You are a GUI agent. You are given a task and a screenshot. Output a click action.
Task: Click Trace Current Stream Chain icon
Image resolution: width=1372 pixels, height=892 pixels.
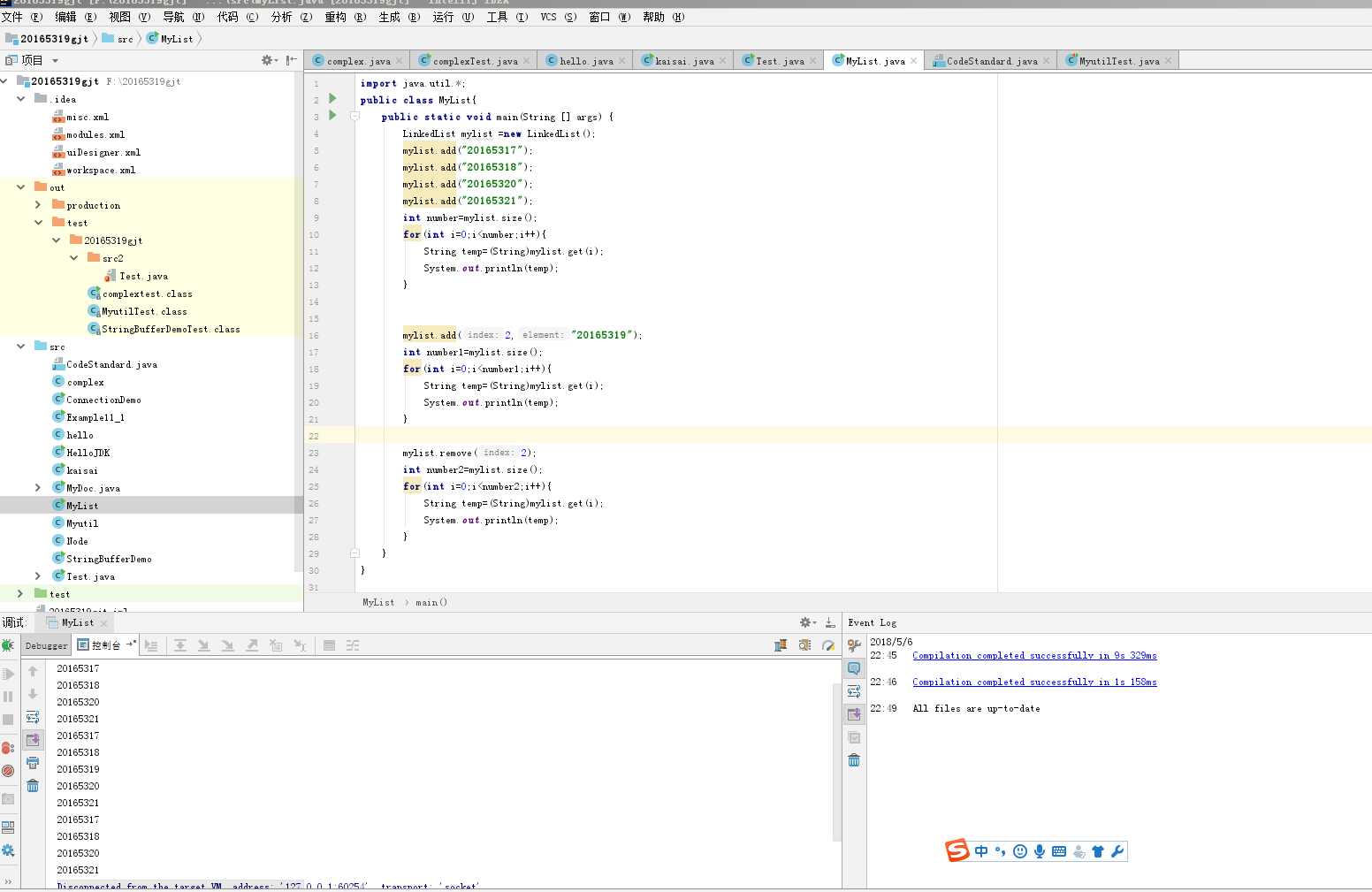(x=353, y=645)
